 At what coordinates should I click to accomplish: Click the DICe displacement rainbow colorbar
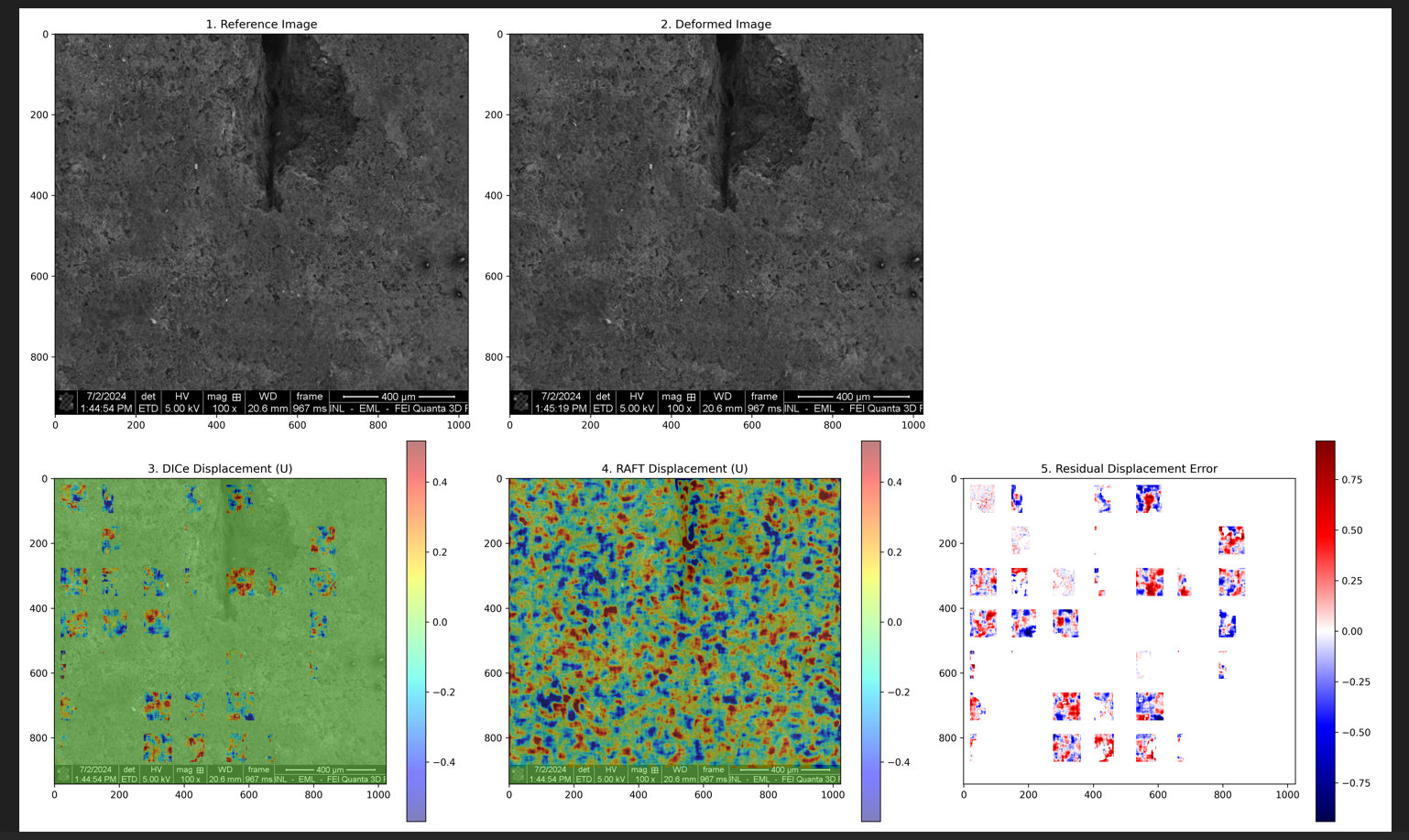click(416, 631)
